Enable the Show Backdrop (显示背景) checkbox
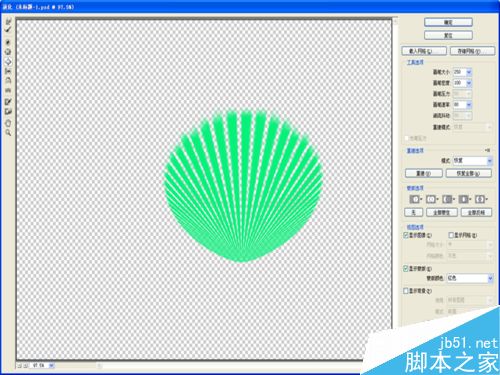Viewport: 500px width, 375px height. pyautogui.click(x=406, y=291)
